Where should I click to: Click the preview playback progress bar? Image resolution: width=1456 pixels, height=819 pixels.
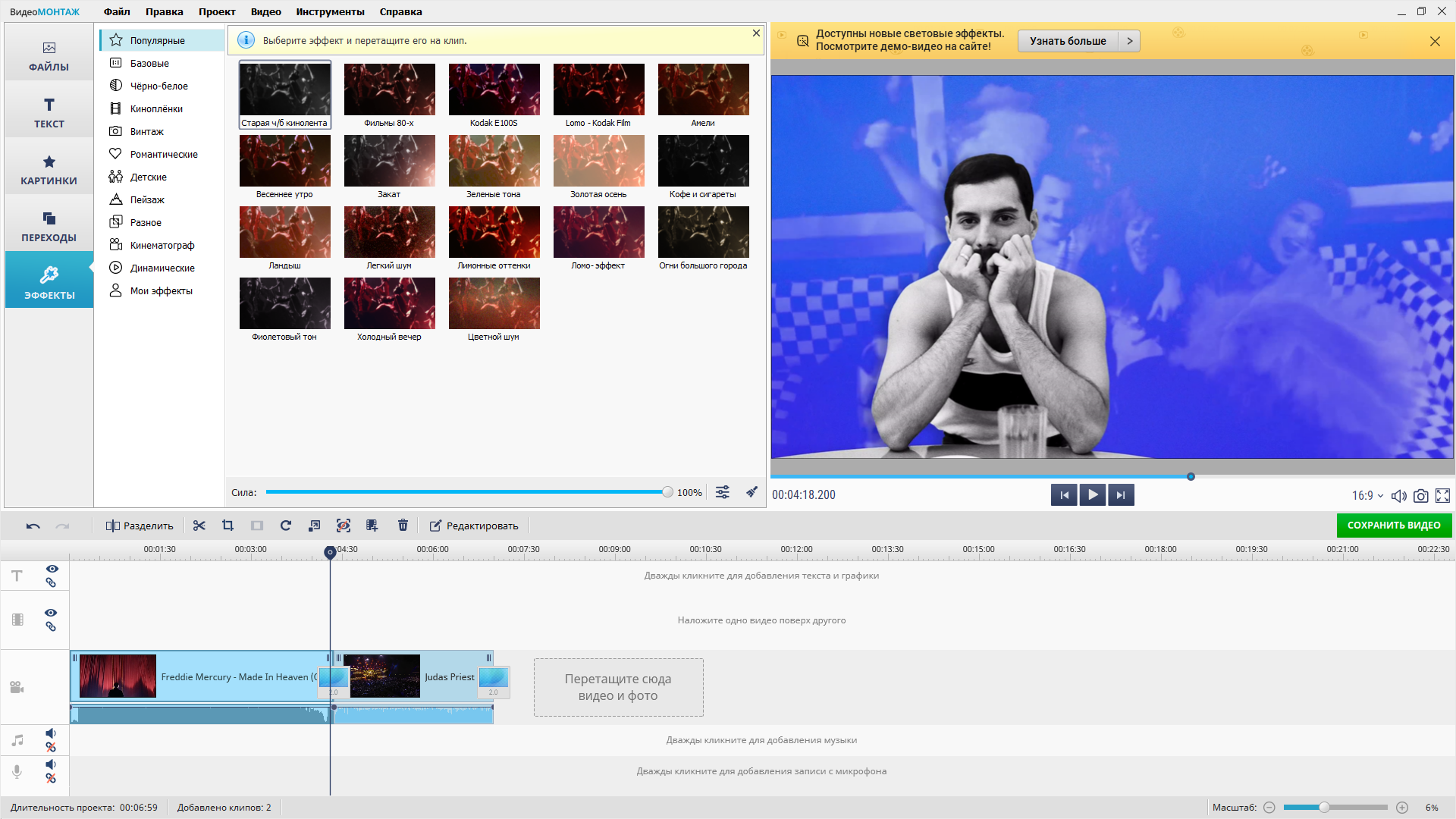click(x=1112, y=476)
